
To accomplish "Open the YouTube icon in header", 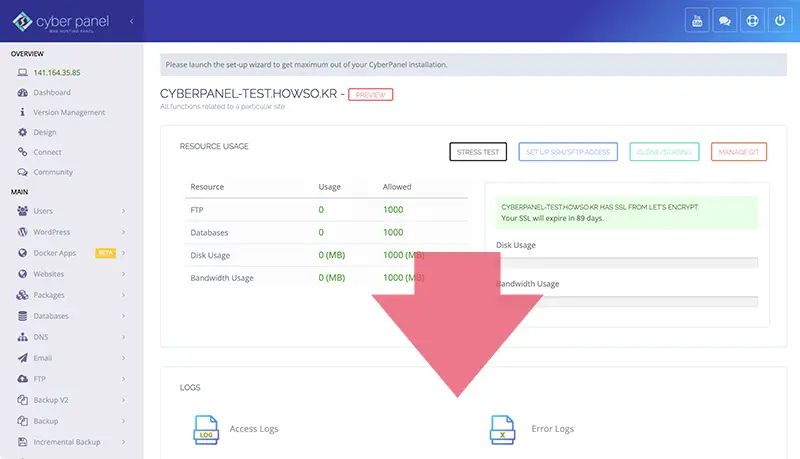I will pos(697,21).
